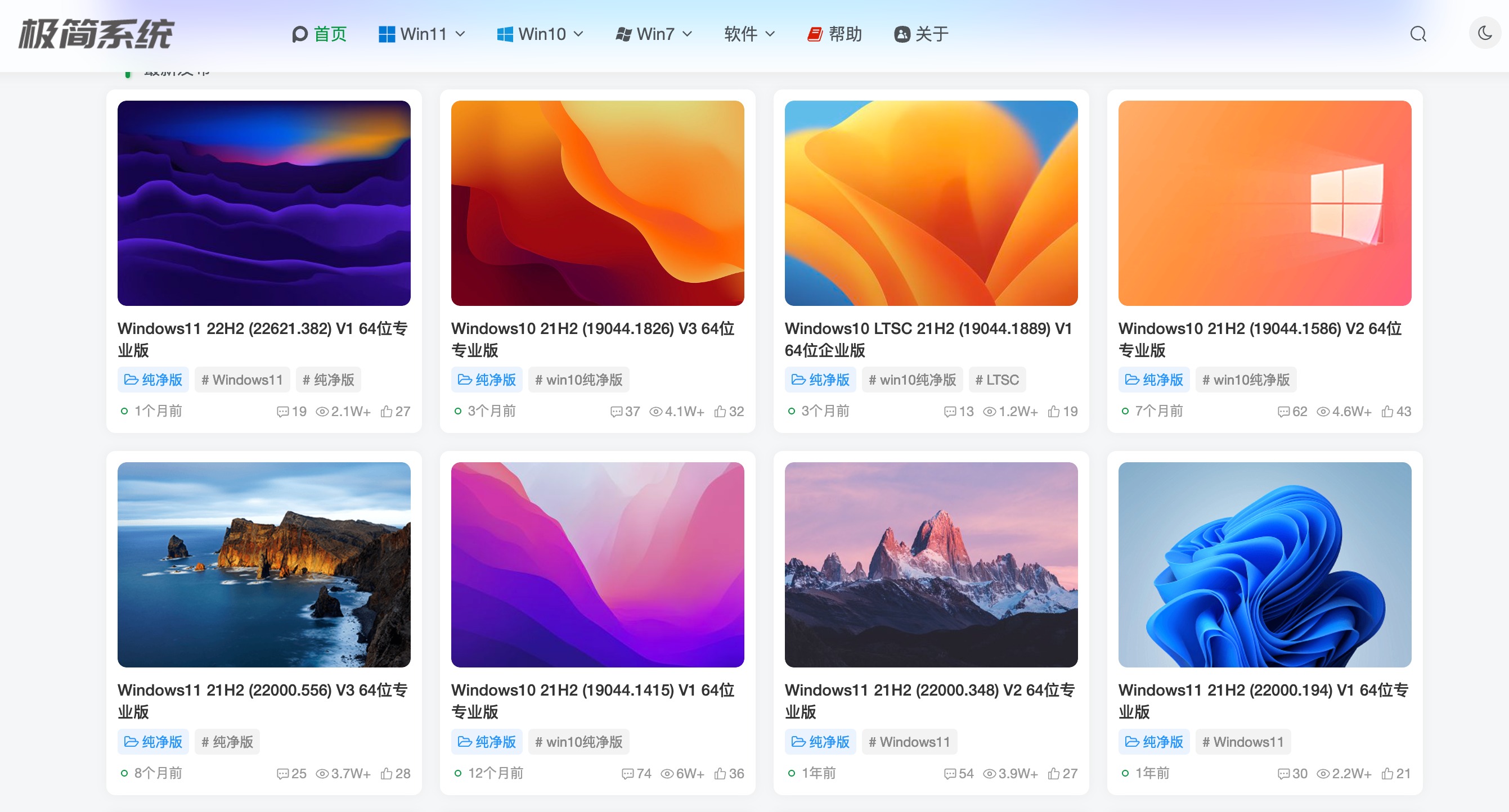Viewport: 1509px width, 812px height.
Task: Open Windows11 21H2 (22000.194) V1 title link
Action: tap(1264, 701)
